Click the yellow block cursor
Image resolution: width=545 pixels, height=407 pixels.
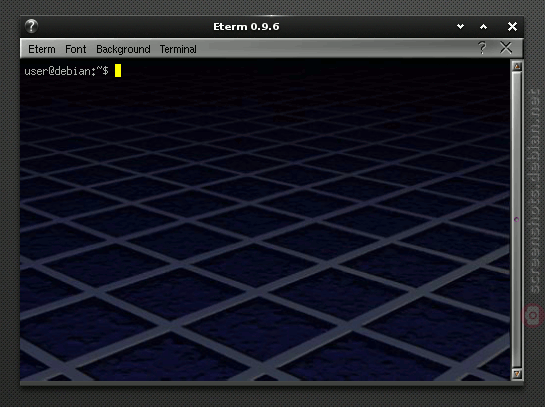(118, 71)
